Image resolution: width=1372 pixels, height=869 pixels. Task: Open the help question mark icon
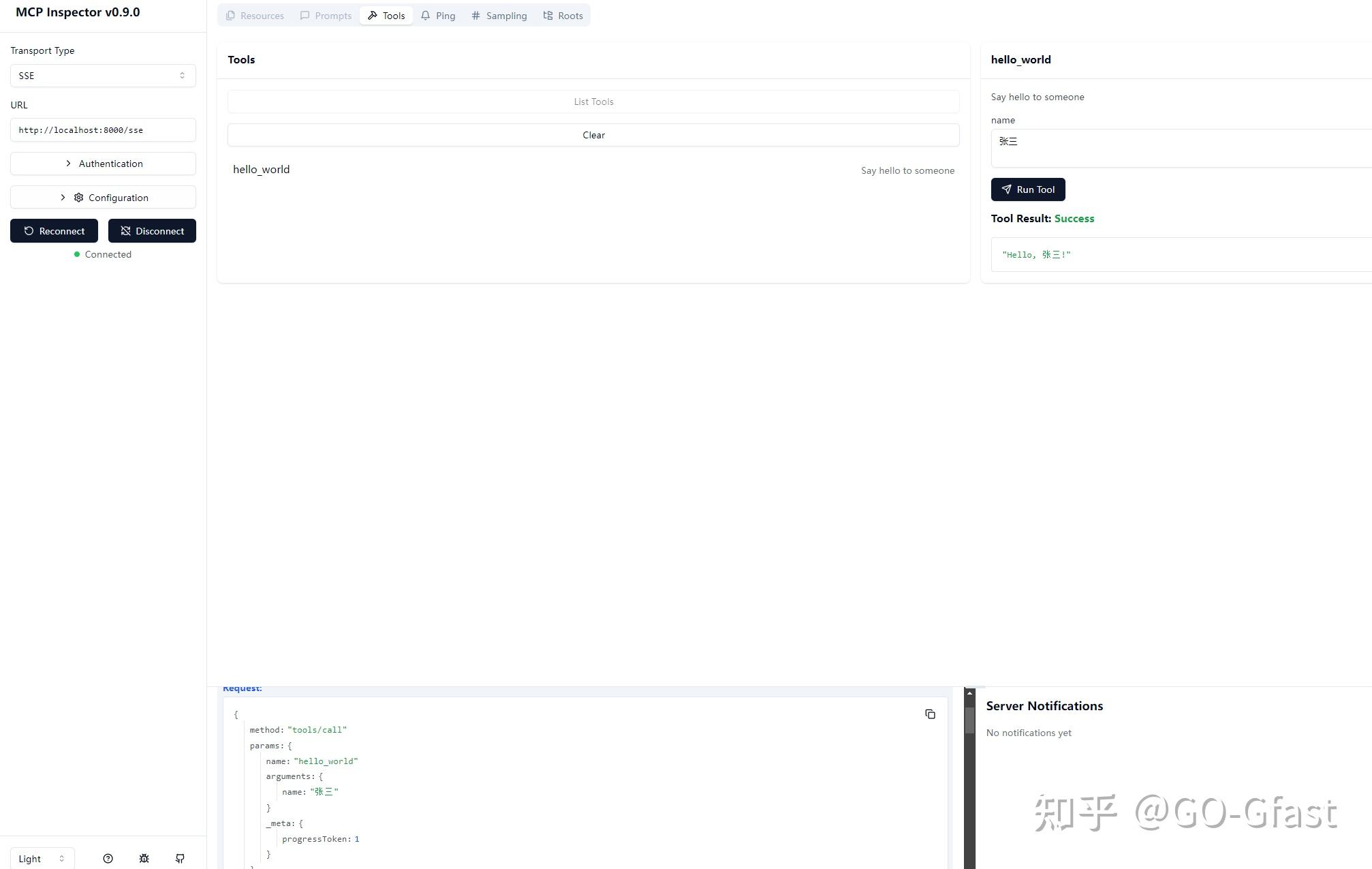coord(108,858)
